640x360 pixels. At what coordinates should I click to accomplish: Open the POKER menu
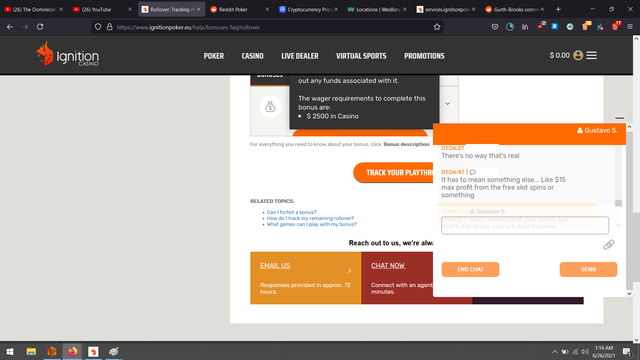[x=214, y=56]
